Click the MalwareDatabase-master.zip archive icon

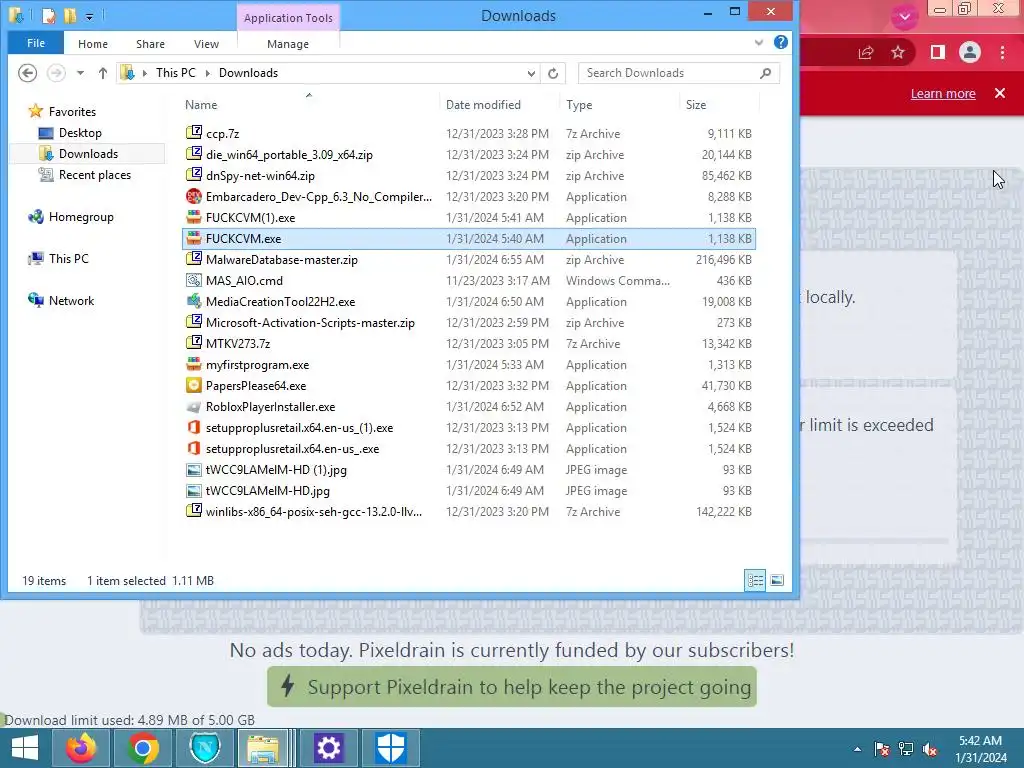[193, 259]
